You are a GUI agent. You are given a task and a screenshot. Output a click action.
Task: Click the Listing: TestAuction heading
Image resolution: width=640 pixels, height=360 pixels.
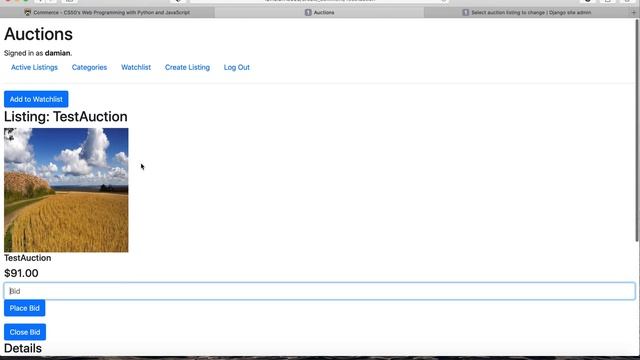[66, 117]
